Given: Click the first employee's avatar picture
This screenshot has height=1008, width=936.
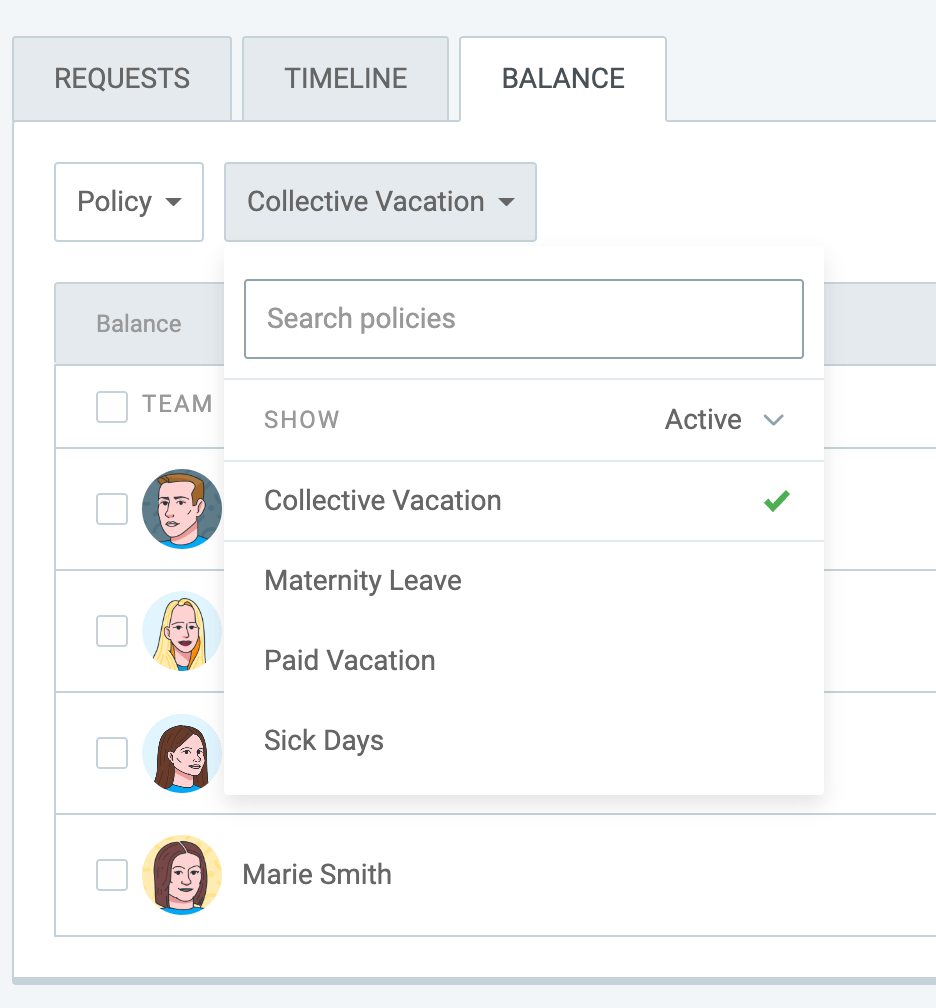Looking at the screenshot, I should coord(182,509).
